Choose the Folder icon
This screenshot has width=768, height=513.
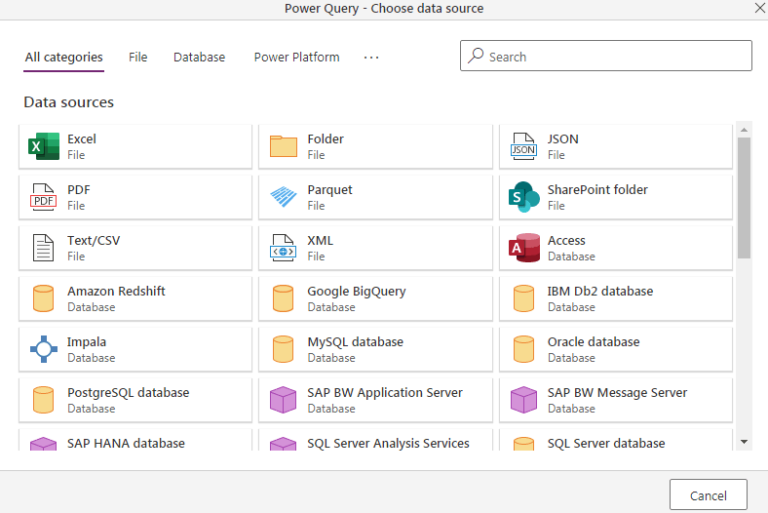283,146
